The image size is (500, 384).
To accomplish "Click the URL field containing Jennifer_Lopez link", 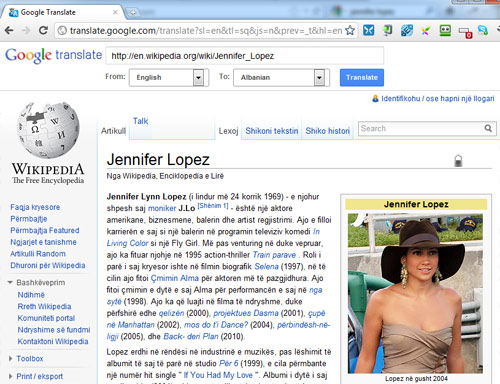I will click(244, 56).
